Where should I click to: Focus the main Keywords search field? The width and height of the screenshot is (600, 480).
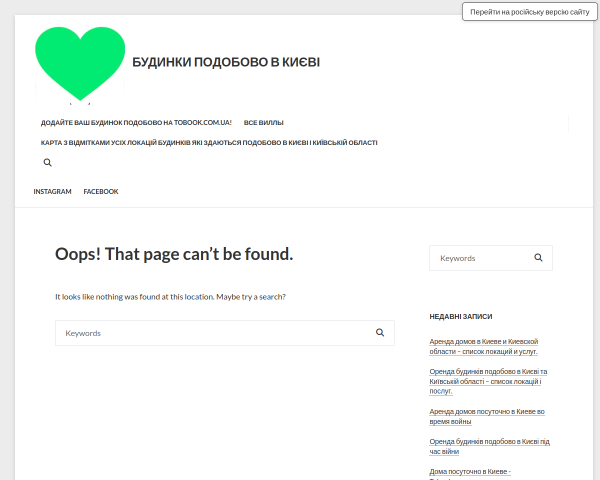214,333
